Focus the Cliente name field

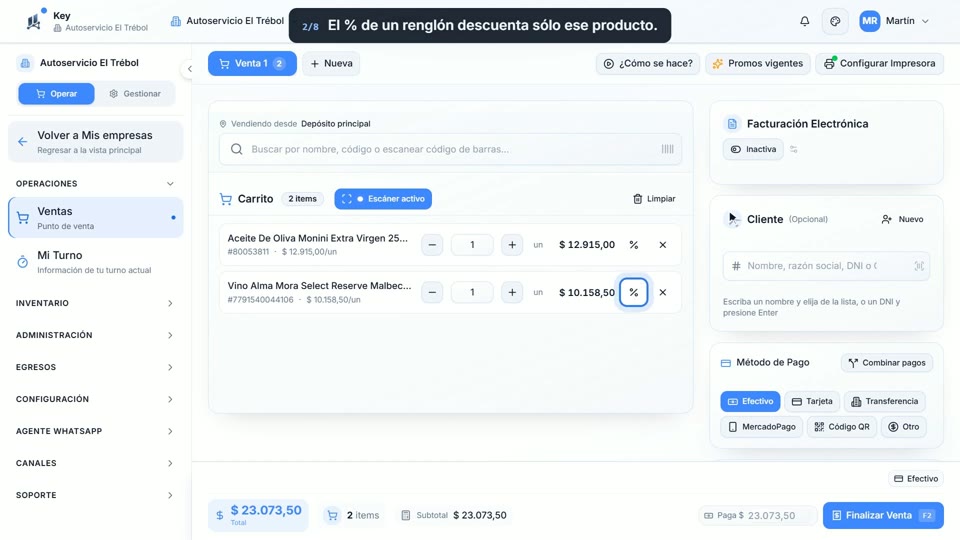[x=826, y=266]
